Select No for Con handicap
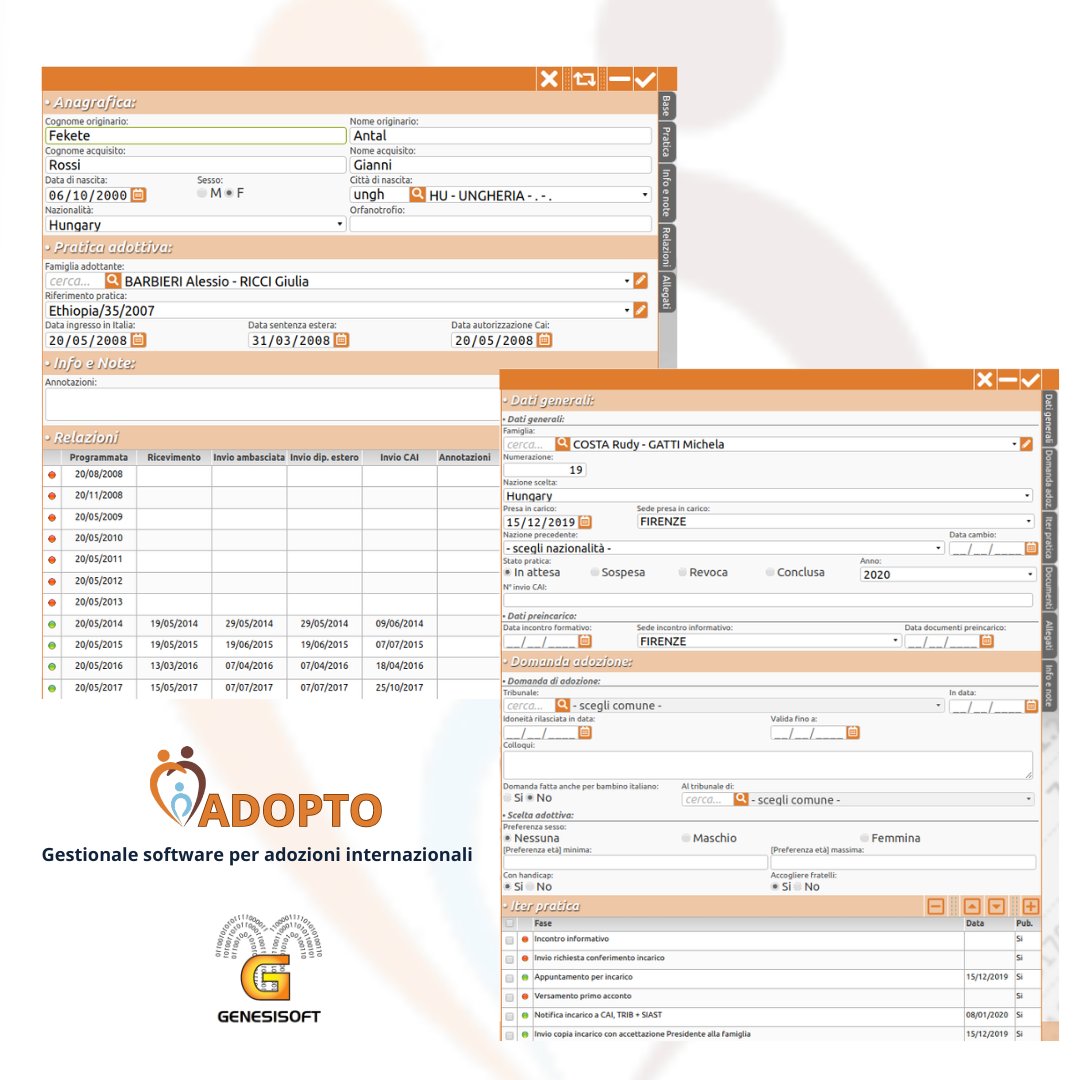 pyautogui.click(x=530, y=887)
